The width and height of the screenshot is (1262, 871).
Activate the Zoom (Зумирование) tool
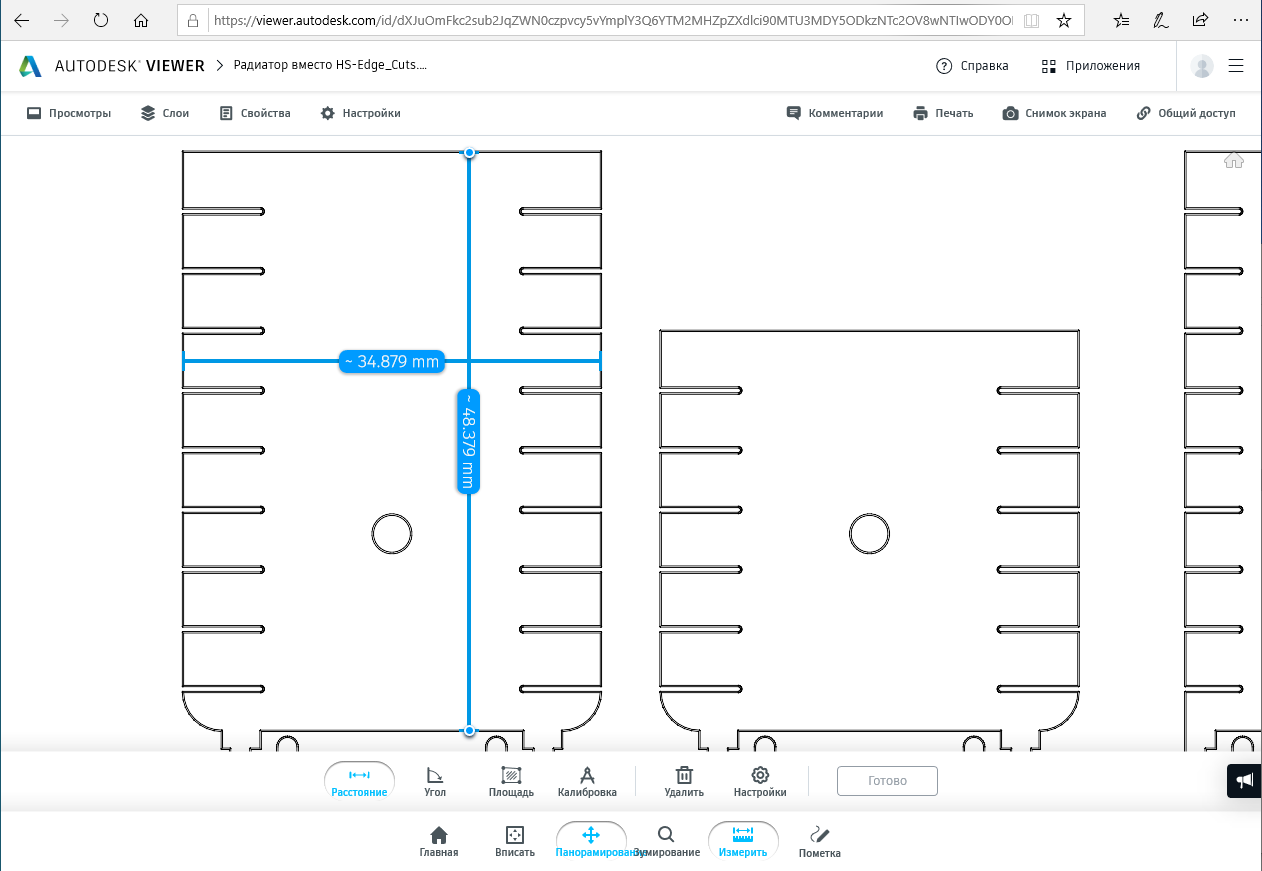click(666, 841)
